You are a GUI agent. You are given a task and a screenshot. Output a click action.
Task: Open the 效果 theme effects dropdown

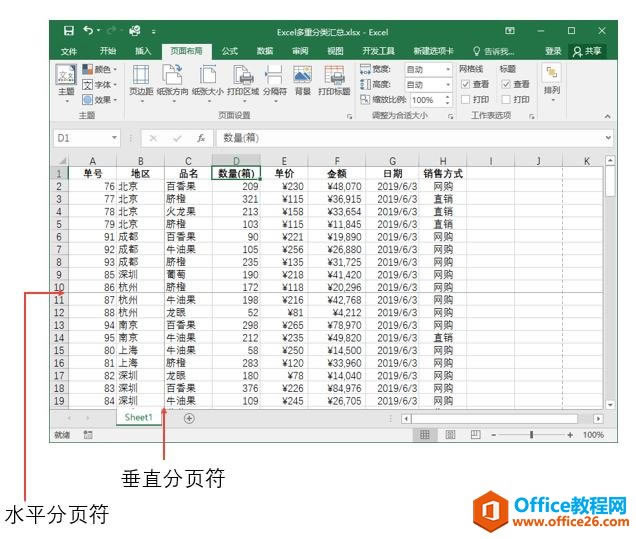click(100, 99)
